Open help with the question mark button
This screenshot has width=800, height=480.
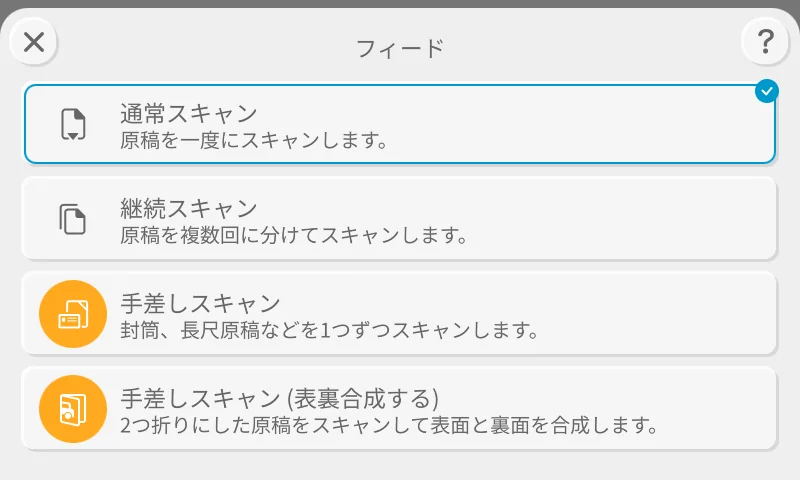[x=765, y=42]
